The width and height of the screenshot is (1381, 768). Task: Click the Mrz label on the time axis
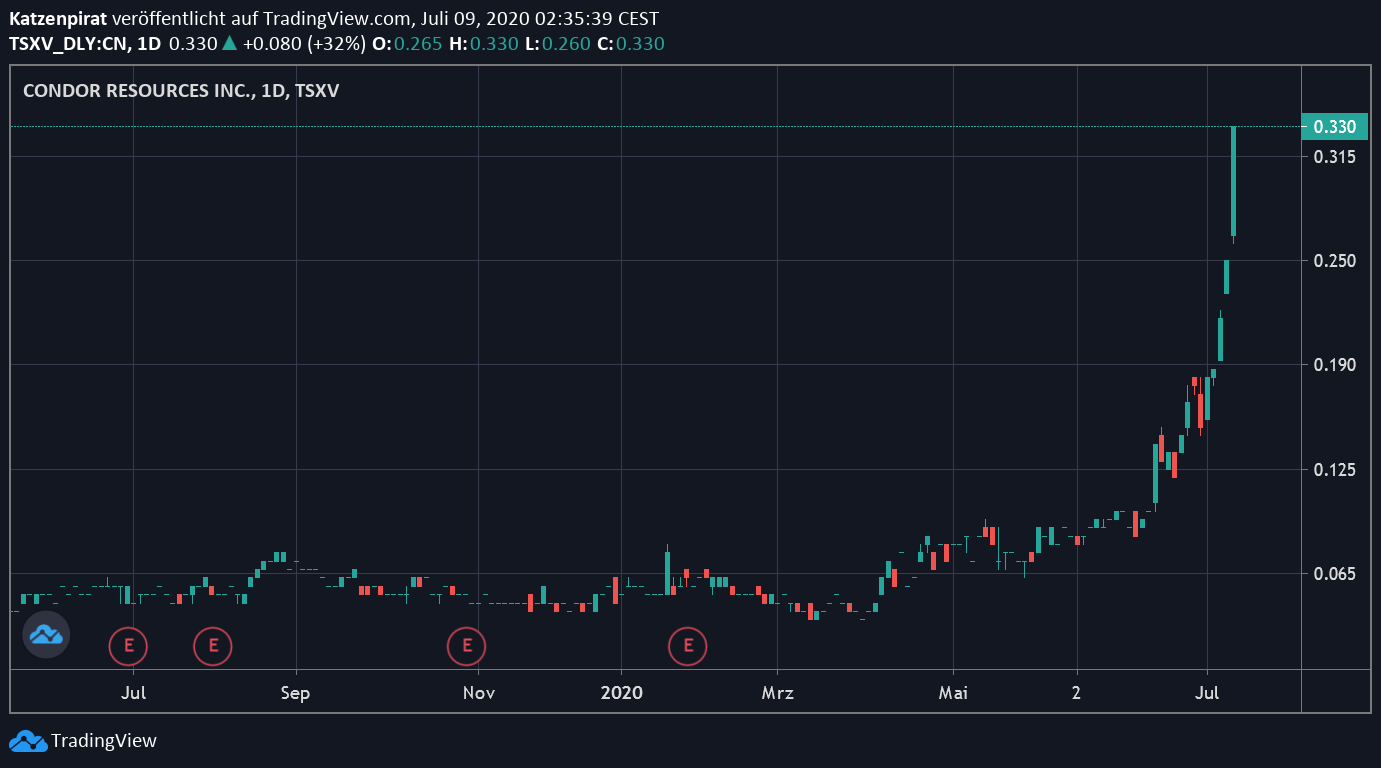[777, 692]
